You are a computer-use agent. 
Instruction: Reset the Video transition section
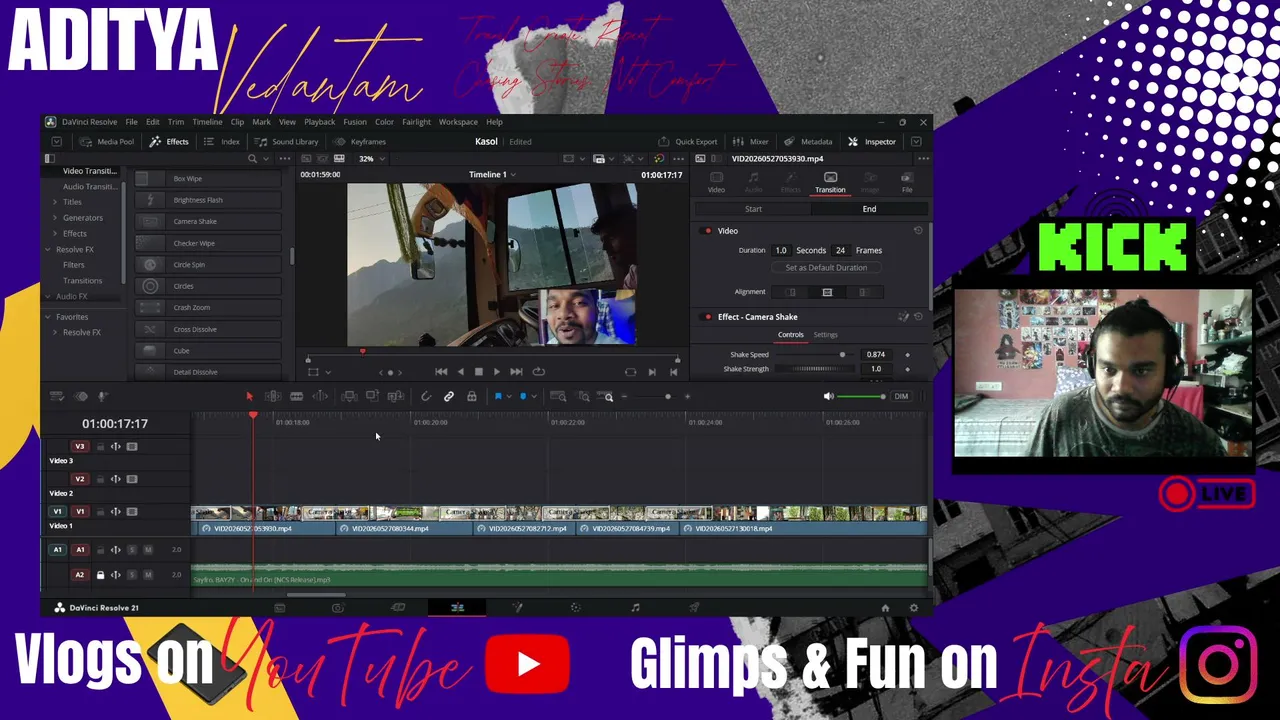click(918, 231)
